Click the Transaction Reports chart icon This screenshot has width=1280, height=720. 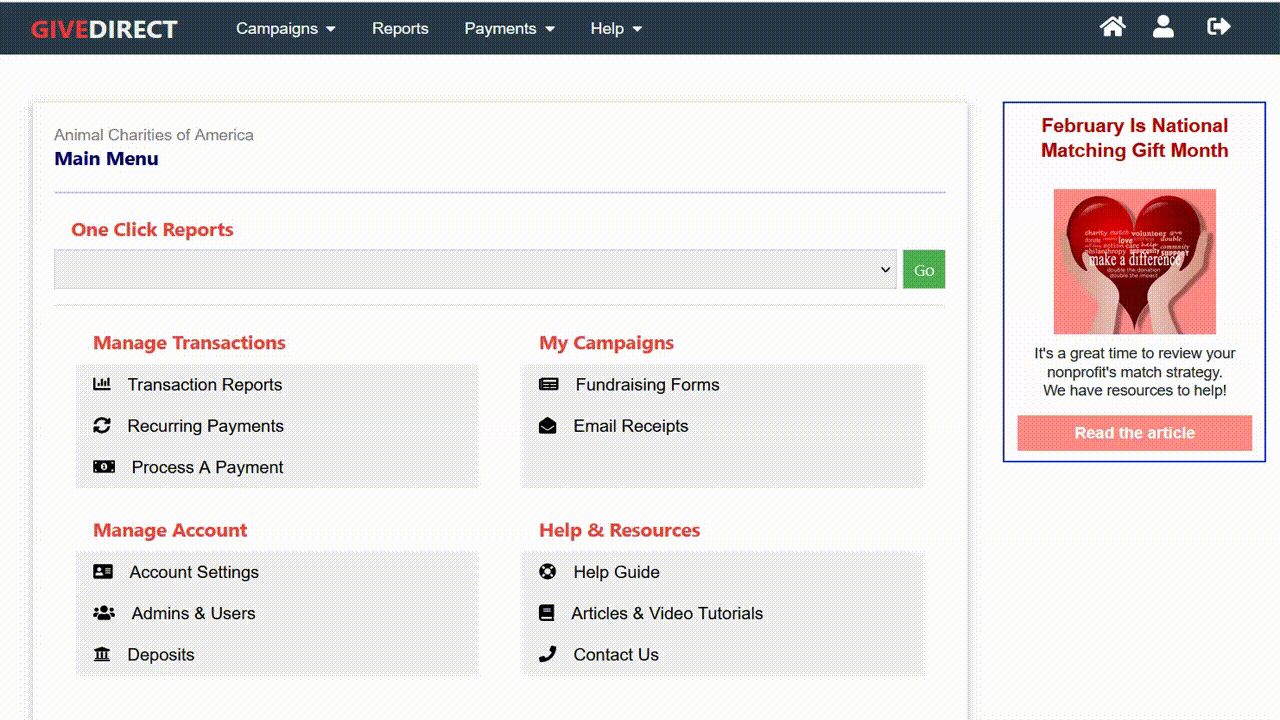point(102,384)
